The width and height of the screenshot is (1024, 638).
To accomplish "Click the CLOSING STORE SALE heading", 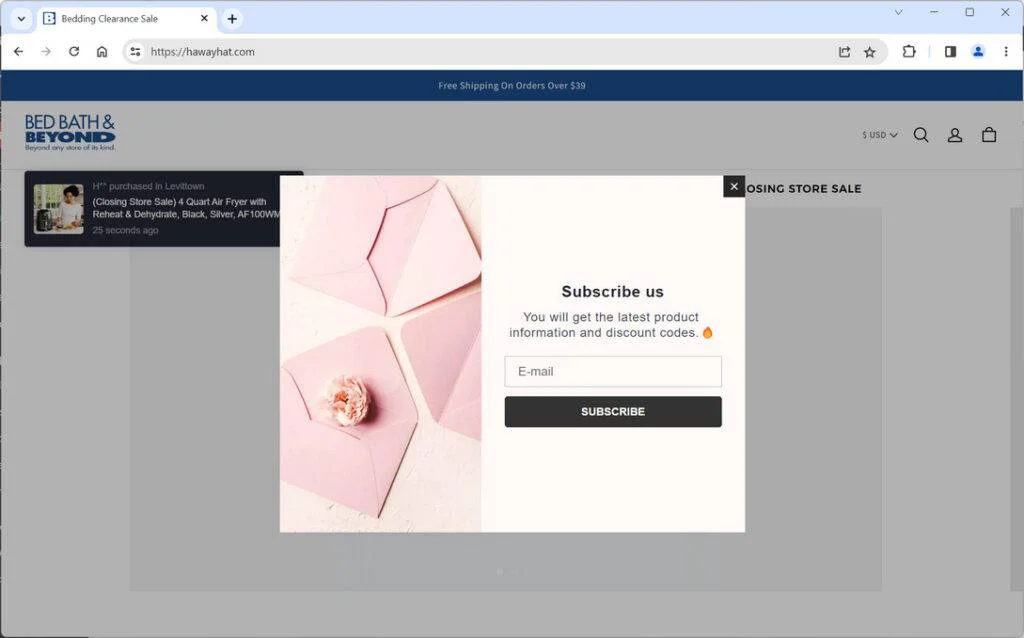I will [803, 189].
